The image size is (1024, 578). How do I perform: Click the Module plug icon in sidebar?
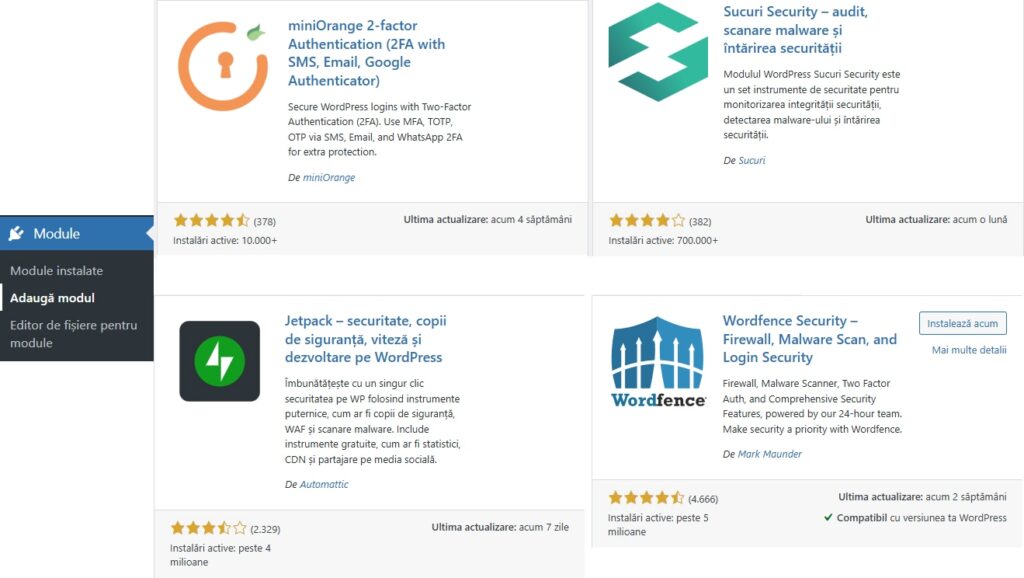pos(16,233)
